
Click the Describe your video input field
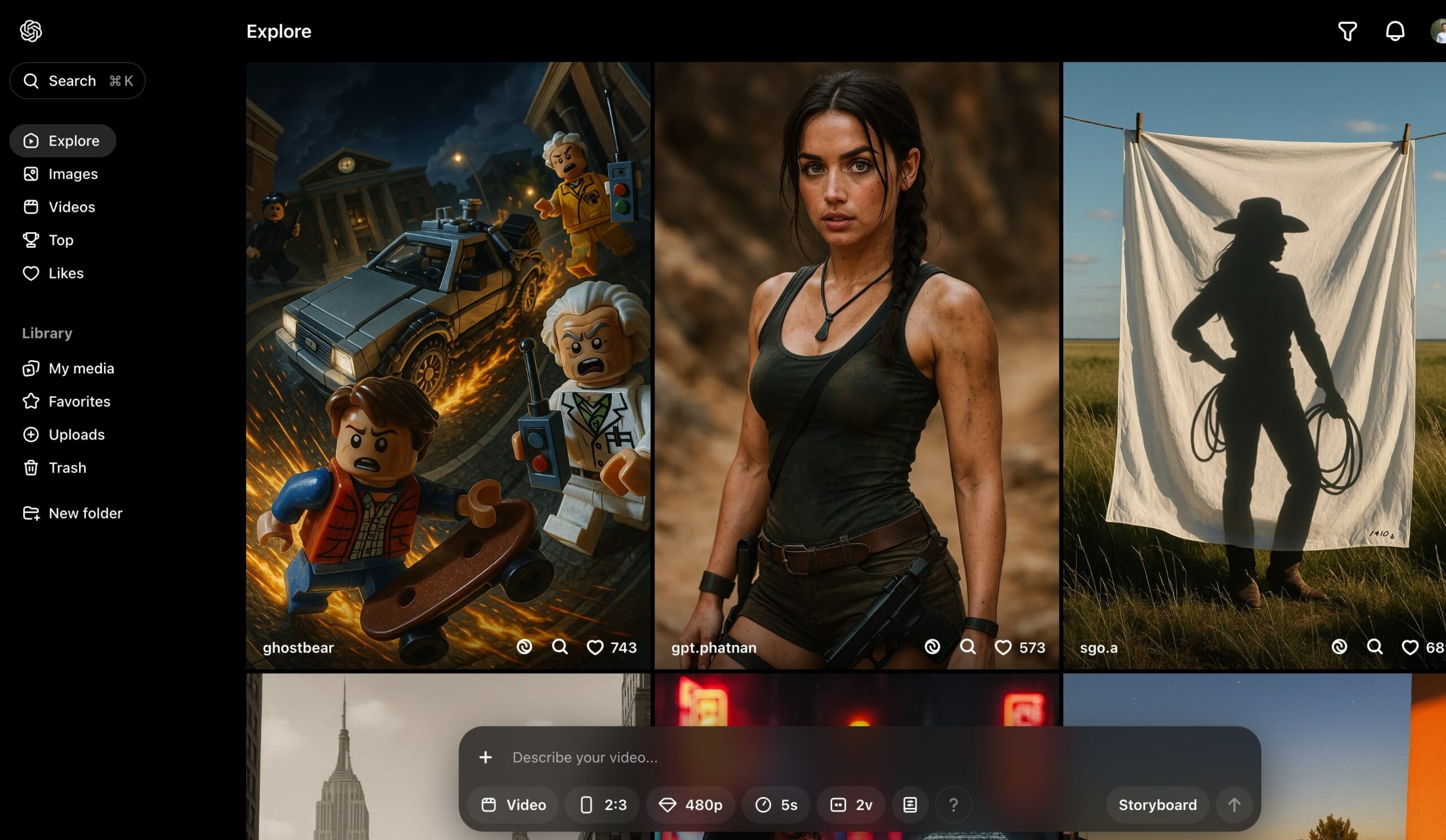pyautogui.click(x=803, y=758)
